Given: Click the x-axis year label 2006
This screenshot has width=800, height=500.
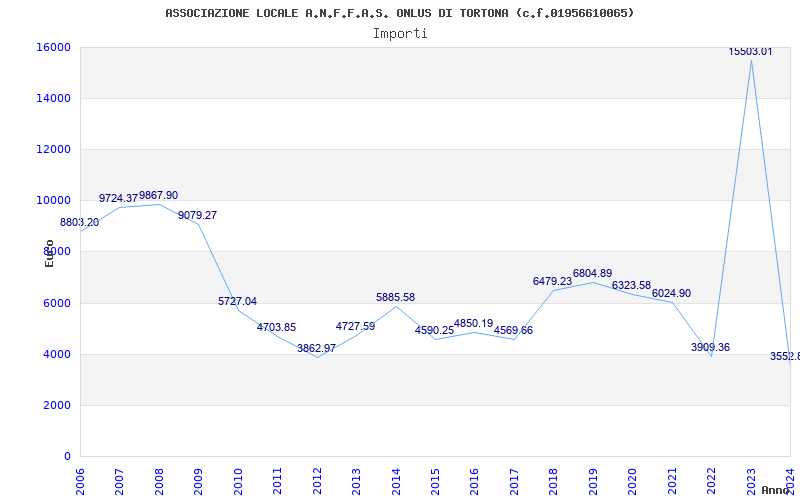Looking at the screenshot, I should (x=80, y=481).
